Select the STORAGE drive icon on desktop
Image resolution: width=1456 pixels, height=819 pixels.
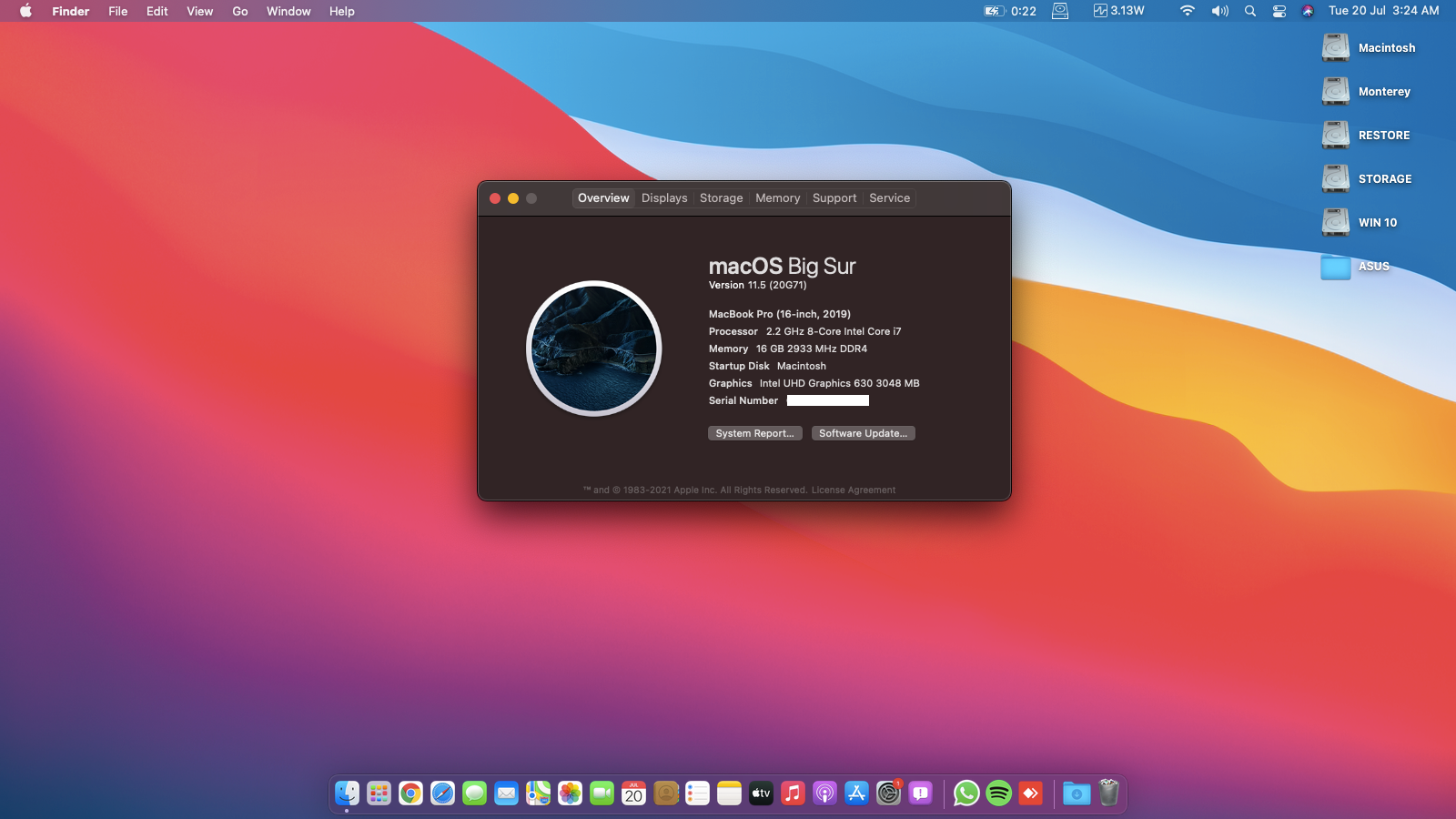click(x=1336, y=178)
